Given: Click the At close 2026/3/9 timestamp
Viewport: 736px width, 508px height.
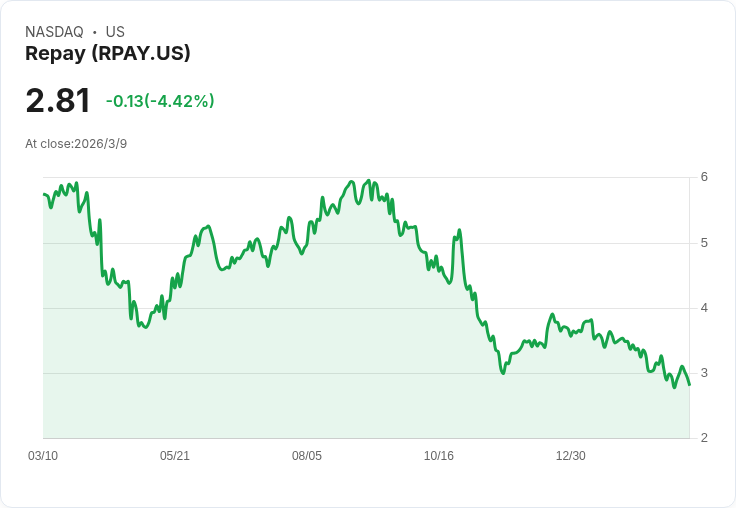Looking at the screenshot, I should pos(76,144).
